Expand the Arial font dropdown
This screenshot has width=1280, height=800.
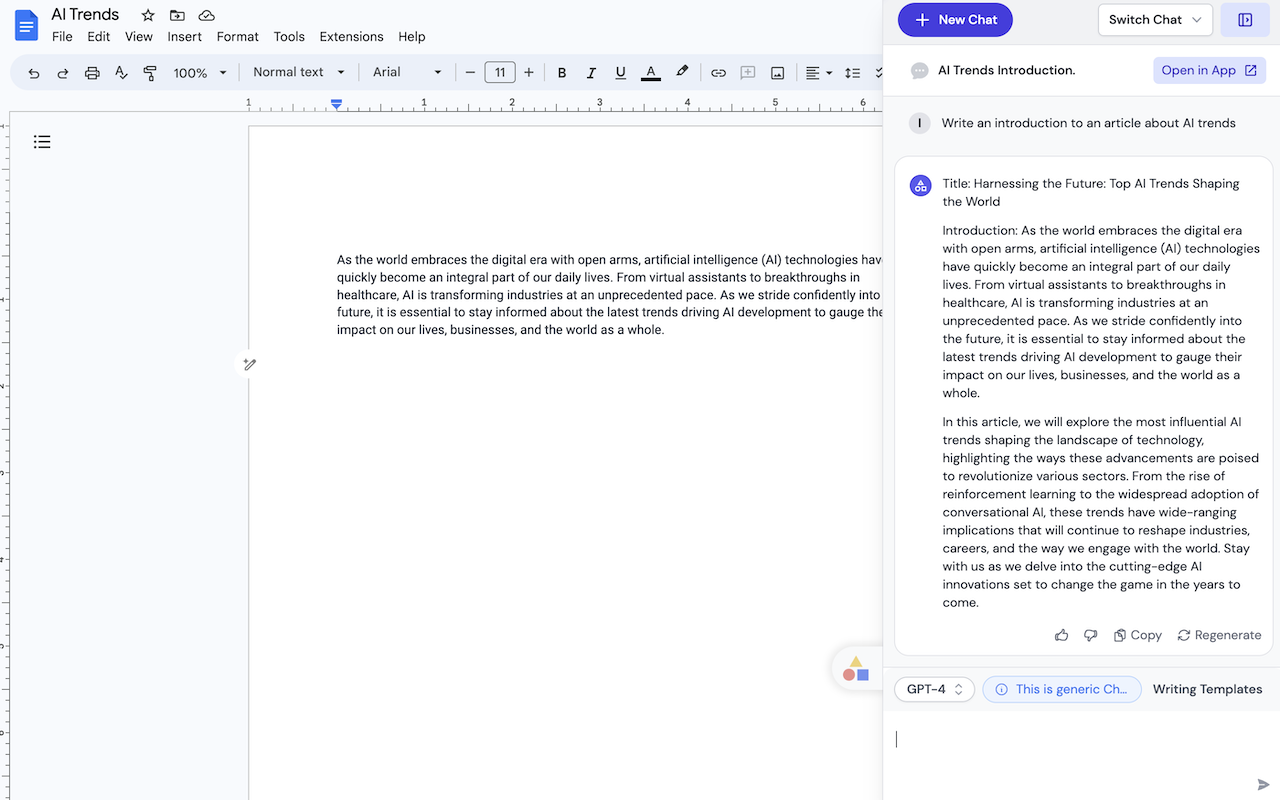point(406,72)
